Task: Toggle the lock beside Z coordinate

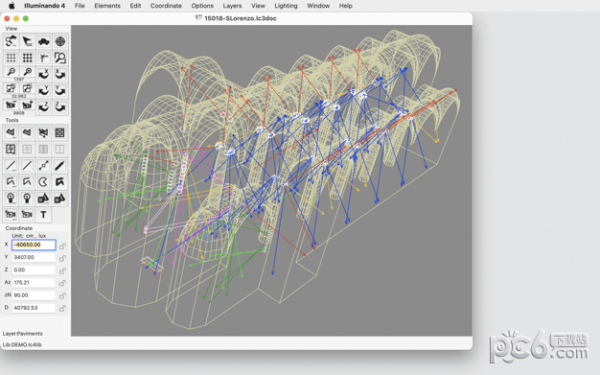Action: point(62,271)
